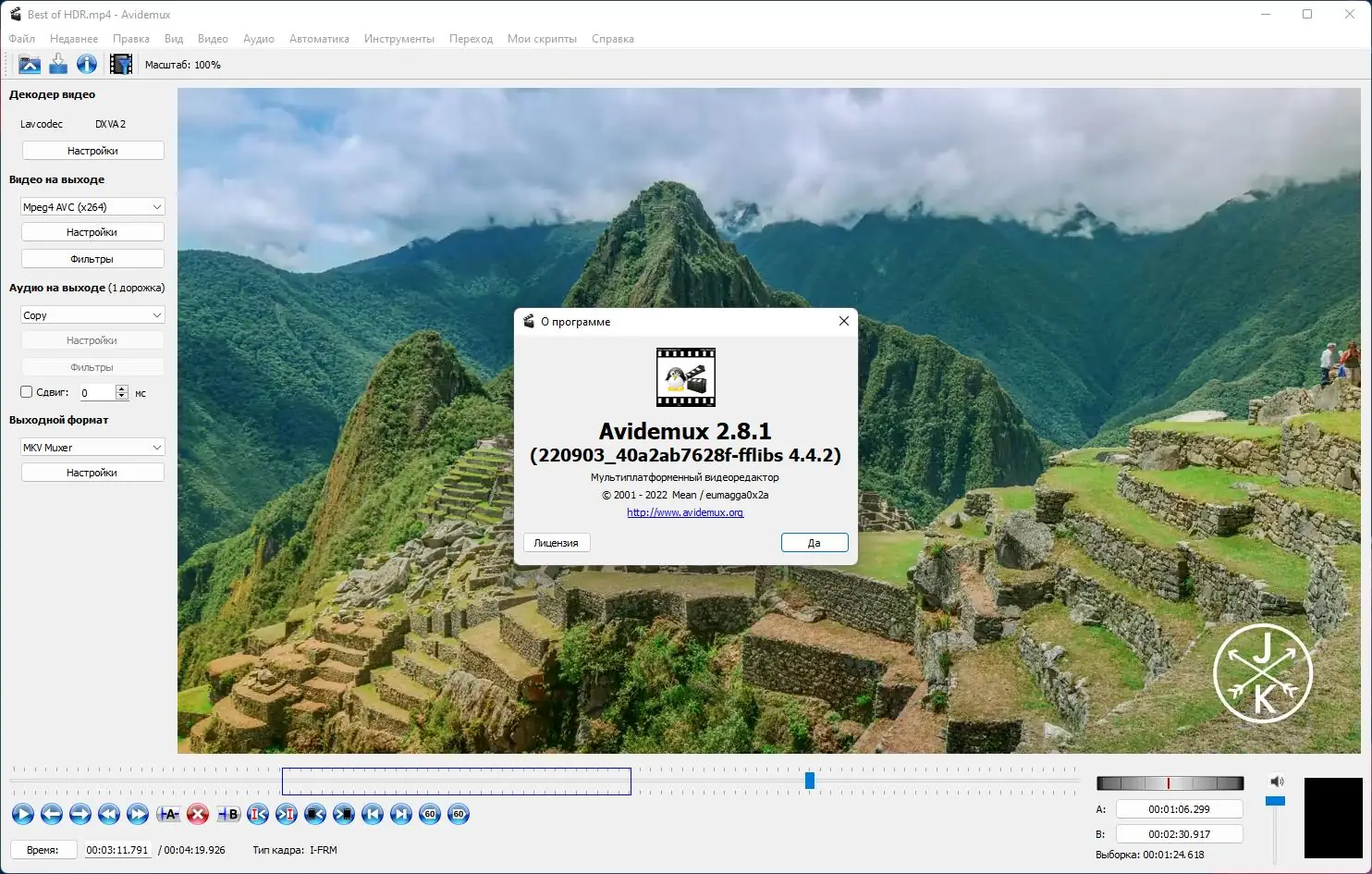Mute the audio output
Viewport: 1372px width, 874px height.
point(1277,781)
